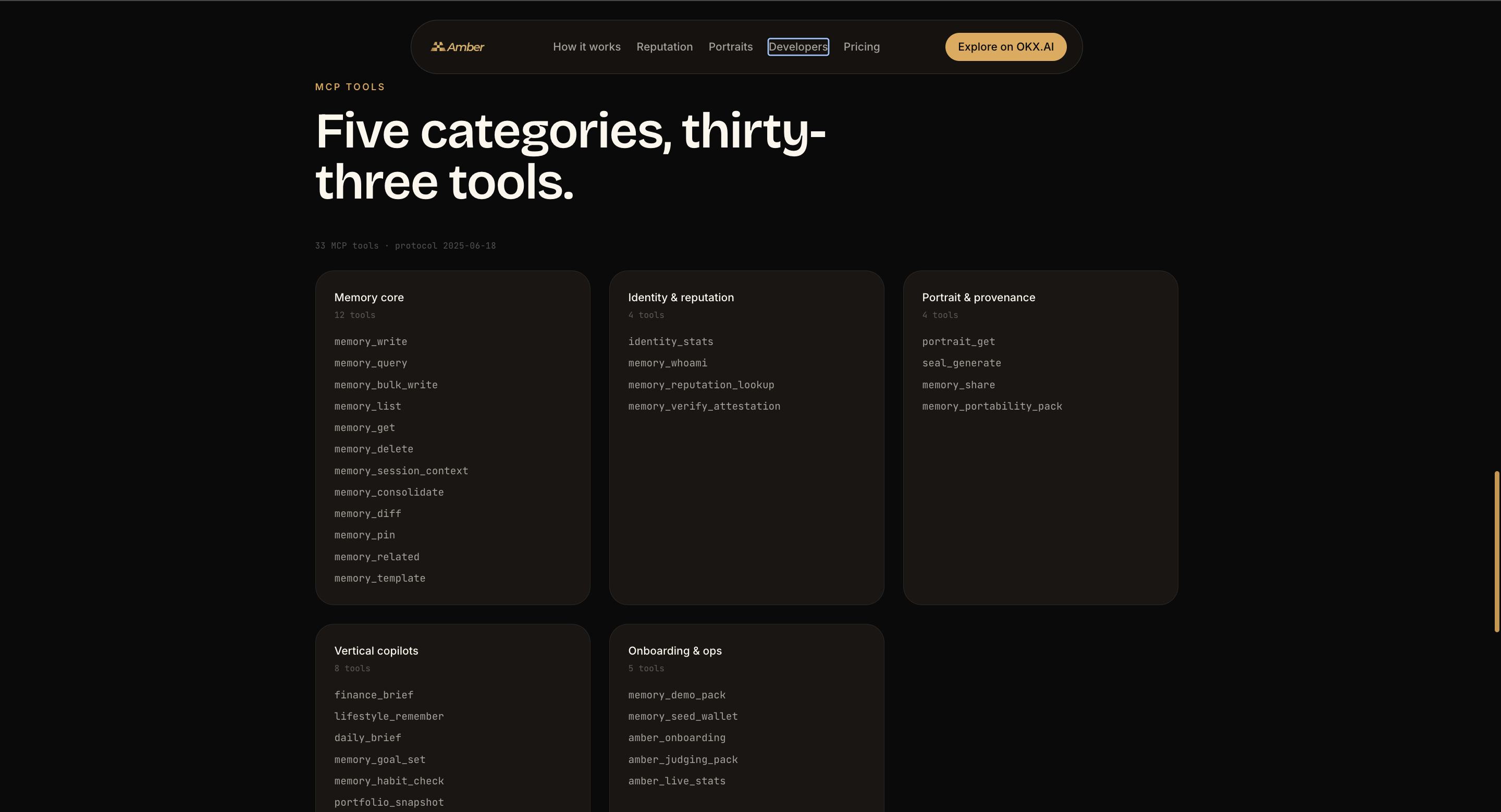Click the memory_get tool name

[364, 428]
